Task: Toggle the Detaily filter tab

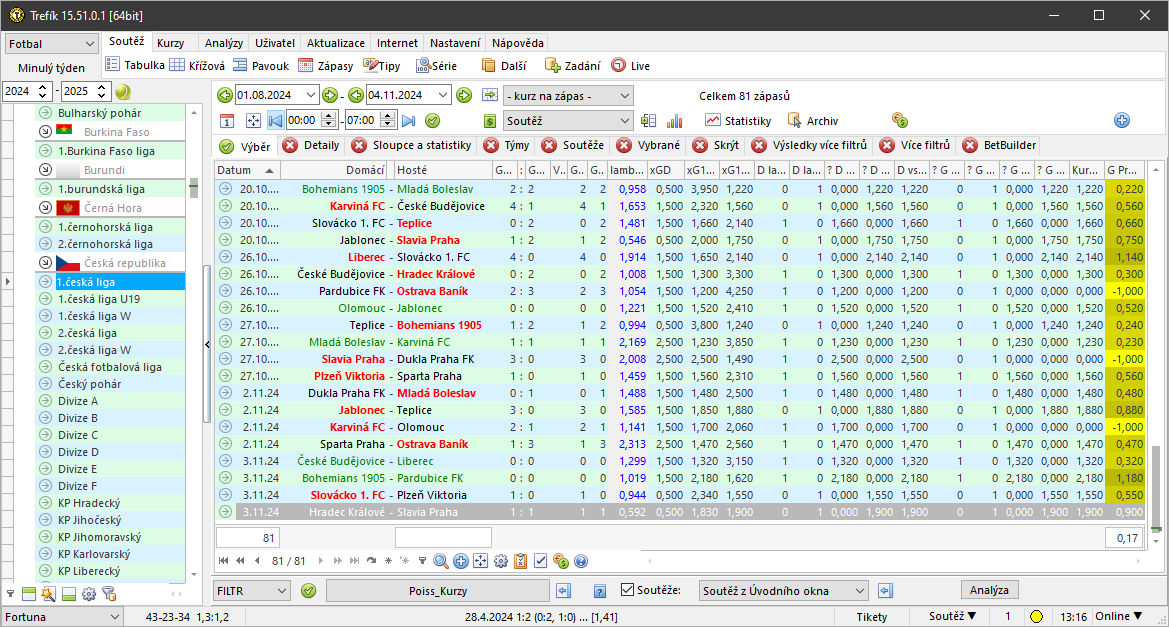Action: point(311,145)
